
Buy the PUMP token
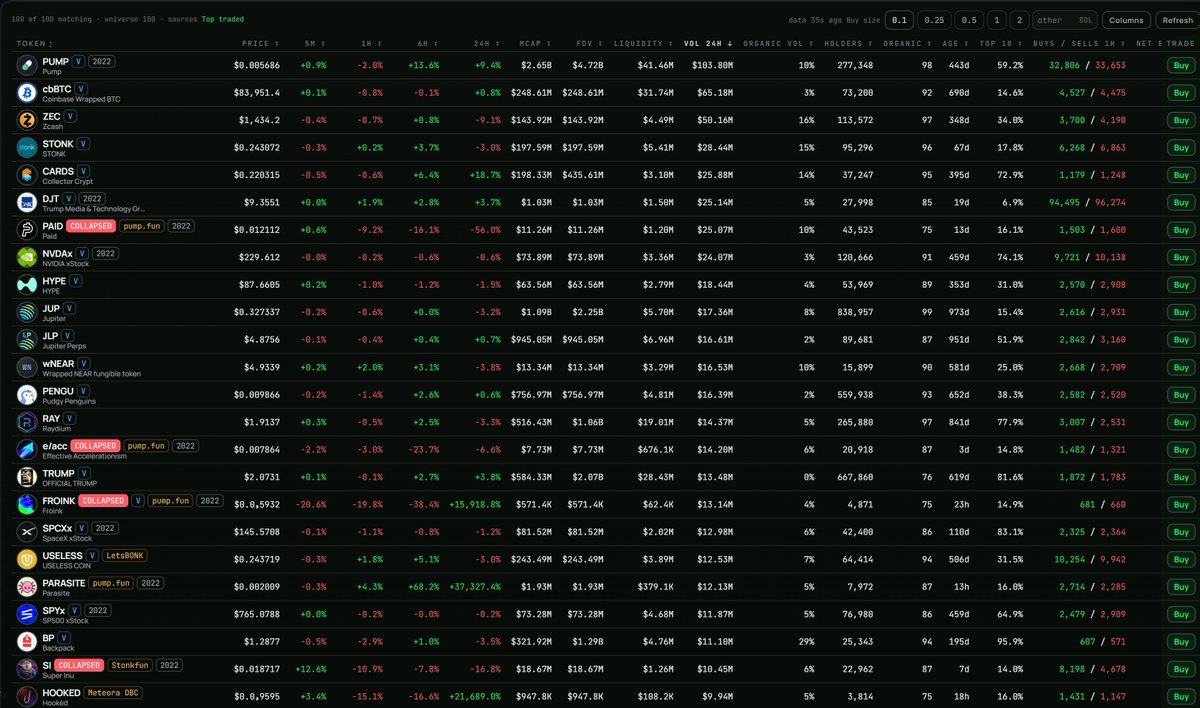point(1181,65)
